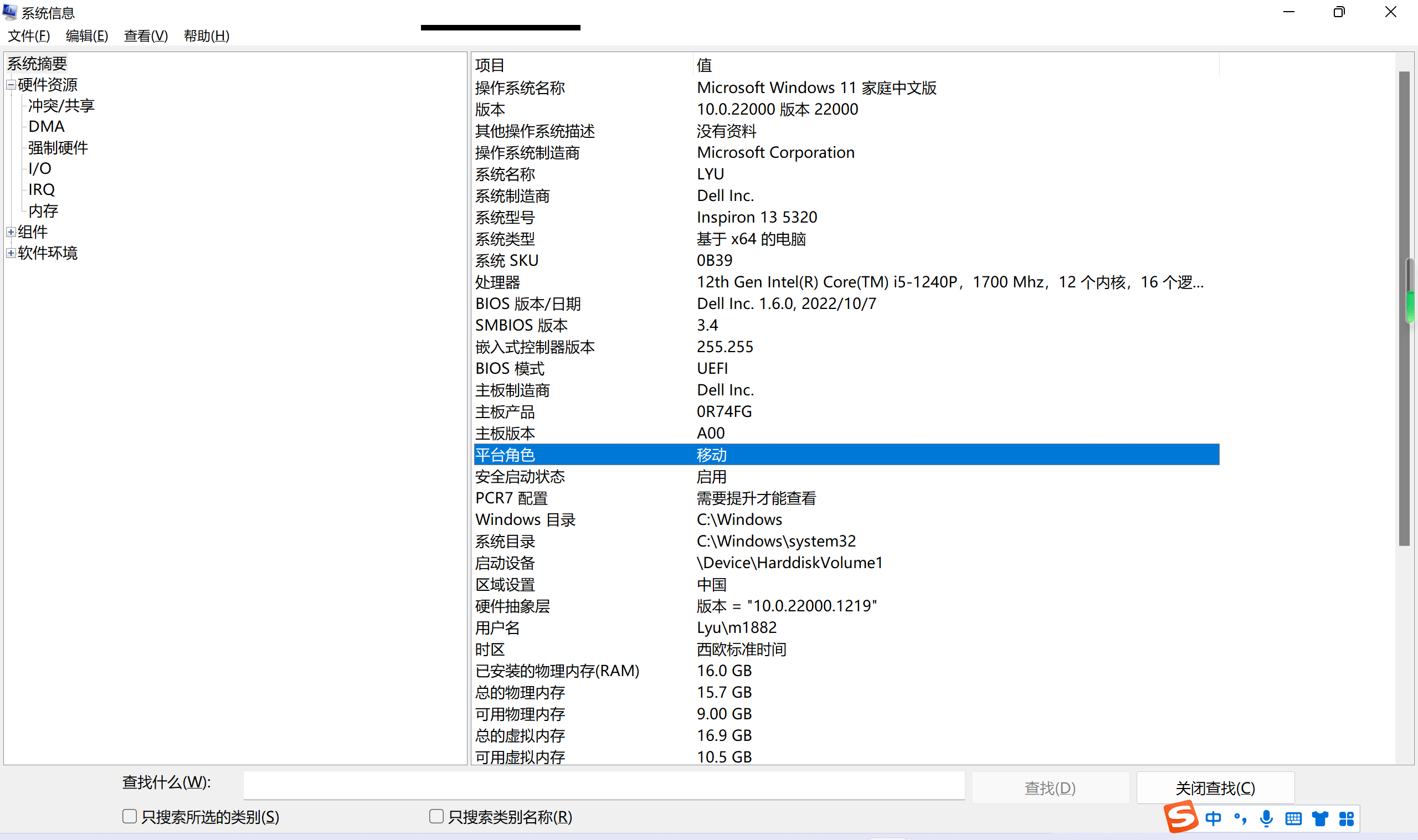Check 只搜索所选的类别(S) checkbox
The height and width of the screenshot is (840, 1418).
(x=130, y=816)
